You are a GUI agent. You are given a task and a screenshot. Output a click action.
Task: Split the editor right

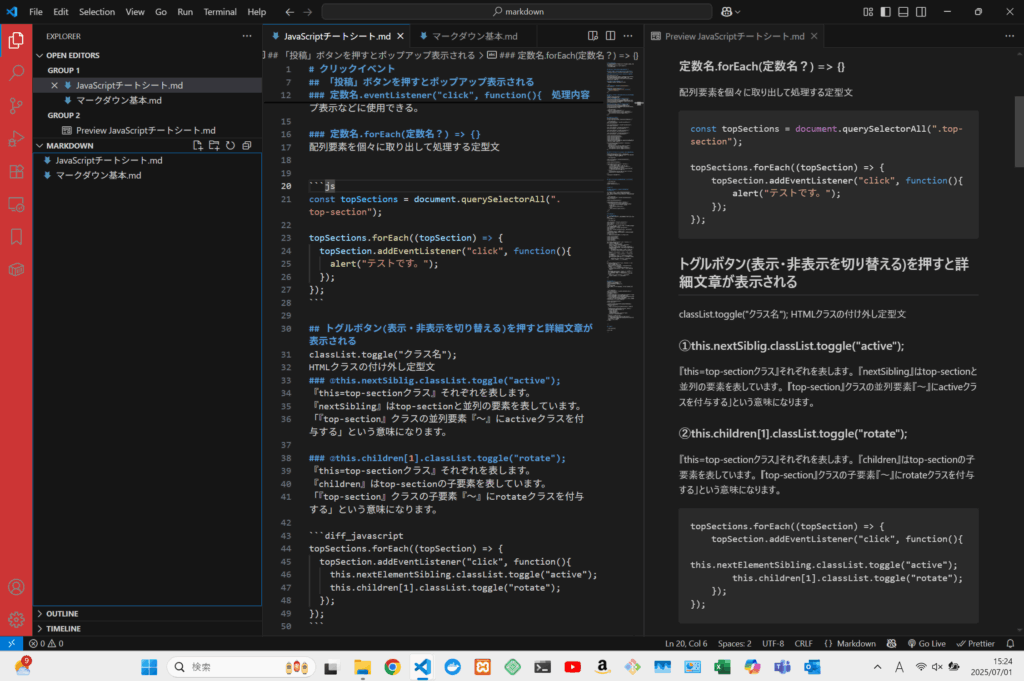click(611, 36)
